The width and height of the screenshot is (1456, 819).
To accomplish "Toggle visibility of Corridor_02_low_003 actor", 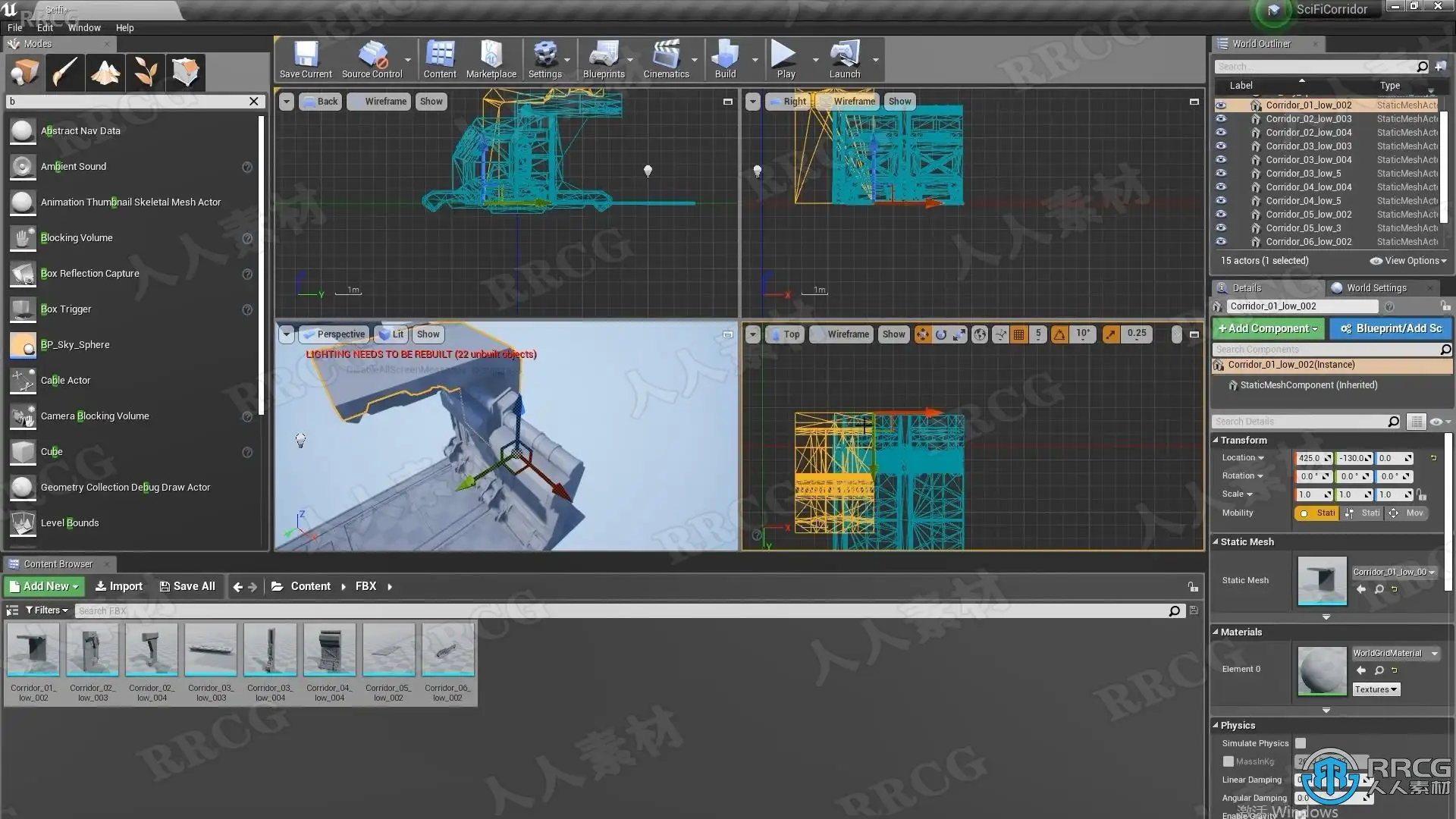I will pyautogui.click(x=1221, y=119).
